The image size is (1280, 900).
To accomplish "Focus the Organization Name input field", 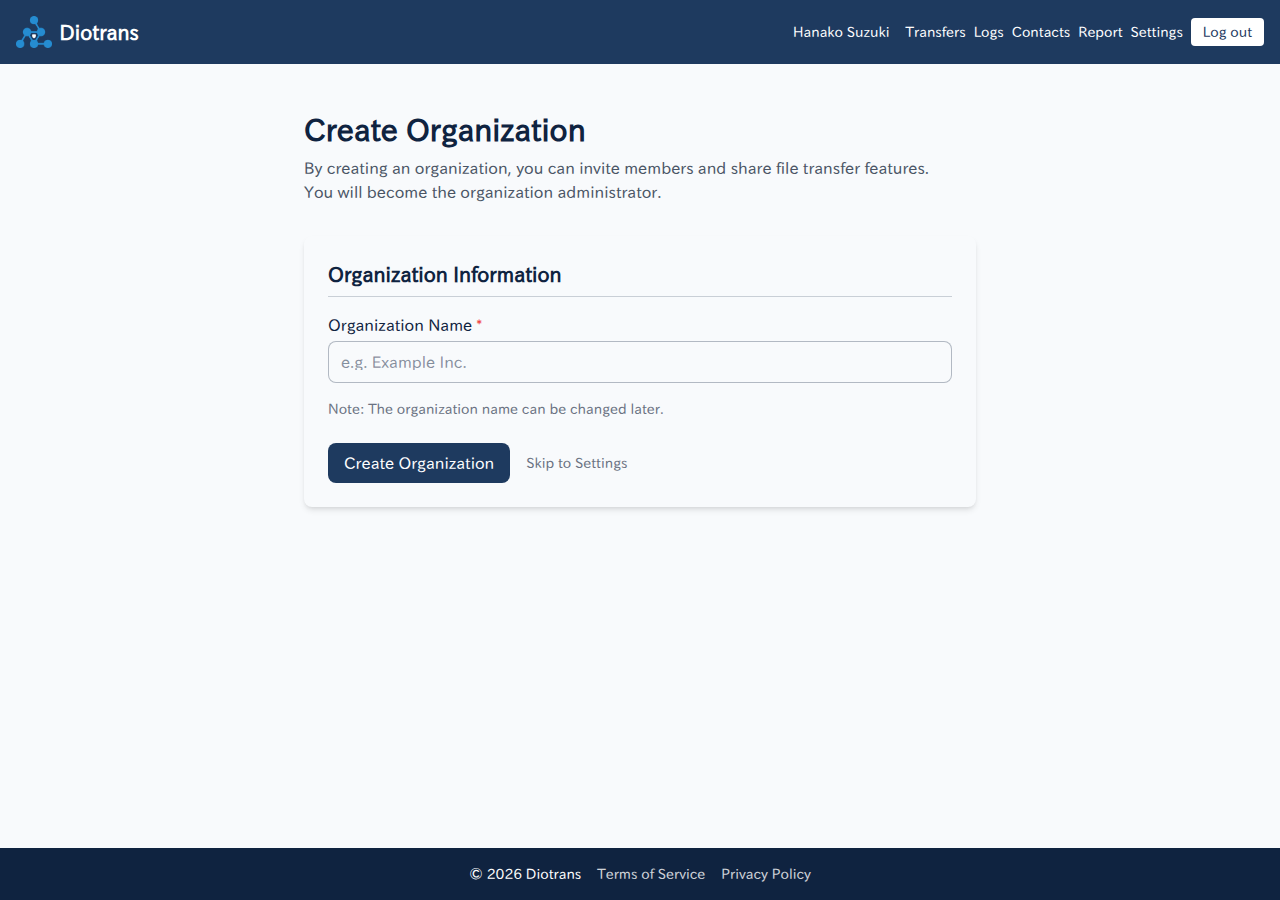I will coord(640,362).
